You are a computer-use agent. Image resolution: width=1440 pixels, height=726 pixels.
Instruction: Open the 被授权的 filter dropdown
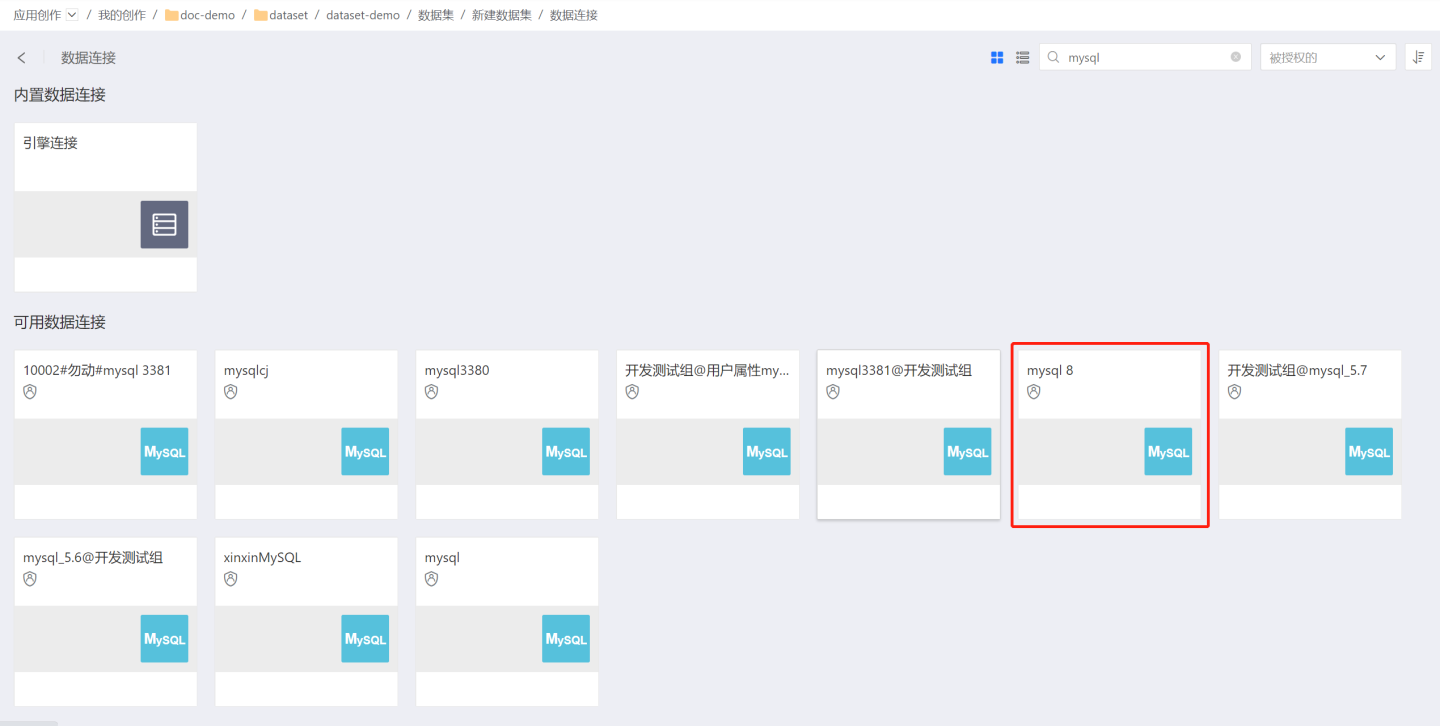coord(1327,57)
